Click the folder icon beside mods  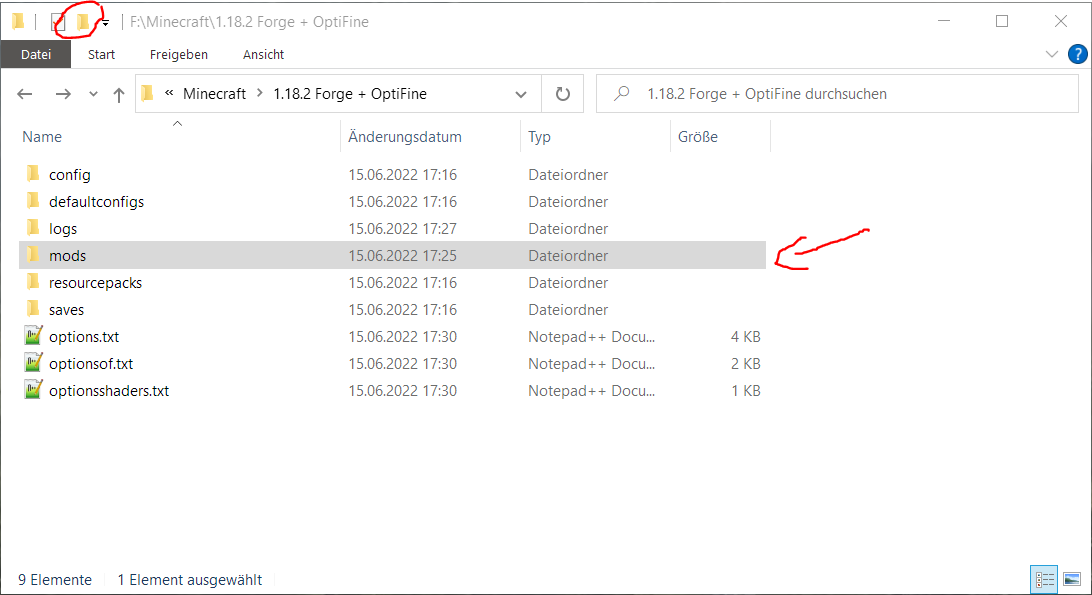coord(33,255)
